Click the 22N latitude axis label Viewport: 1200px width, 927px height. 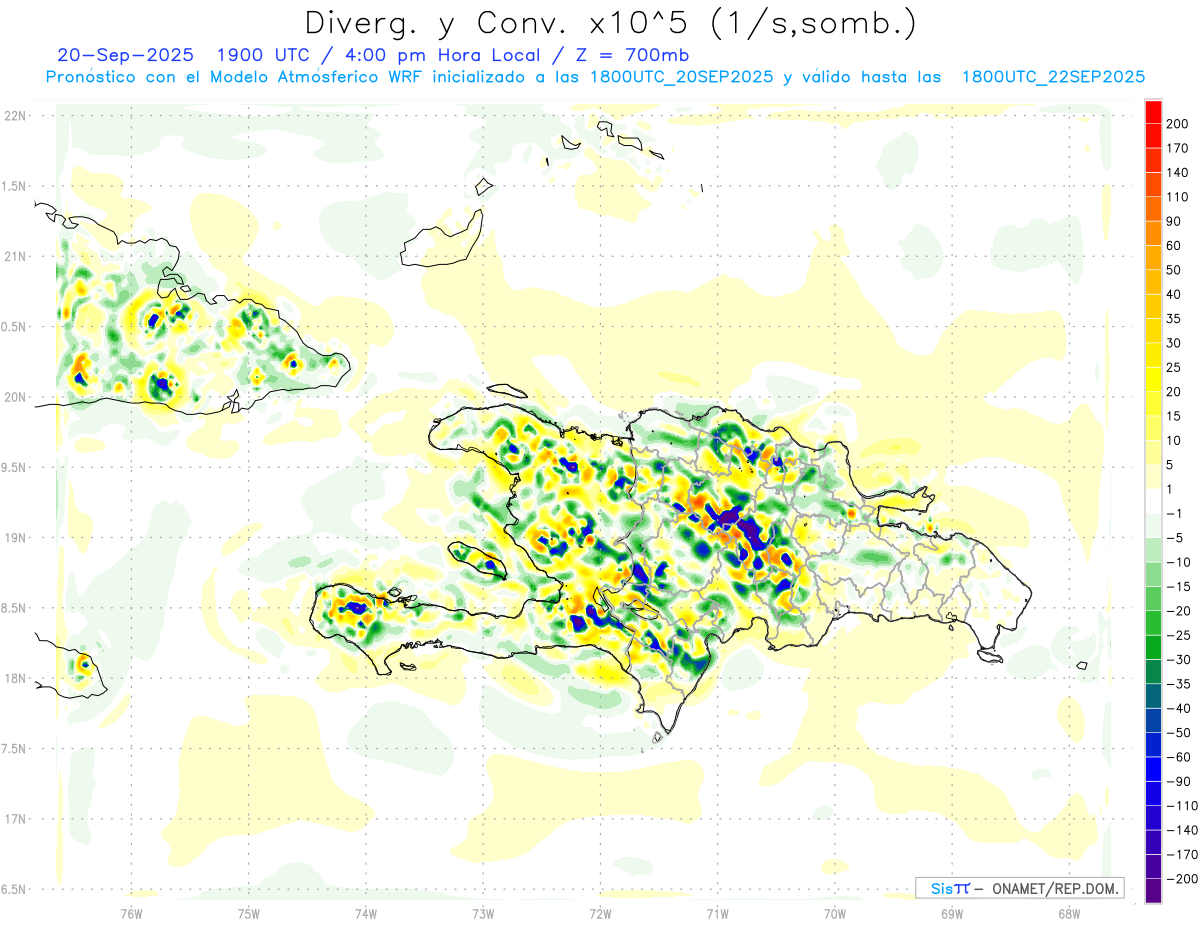point(15,116)
